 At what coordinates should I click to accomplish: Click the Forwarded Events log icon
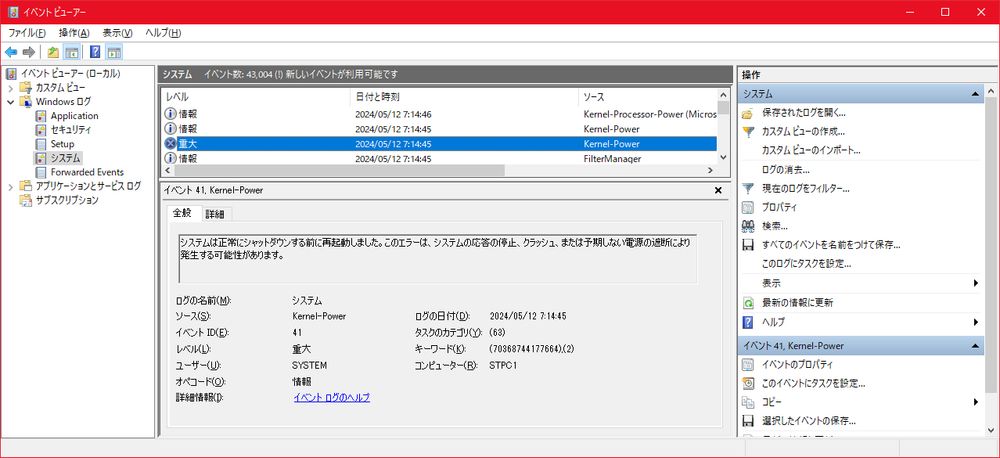click(x=41, y=172)
